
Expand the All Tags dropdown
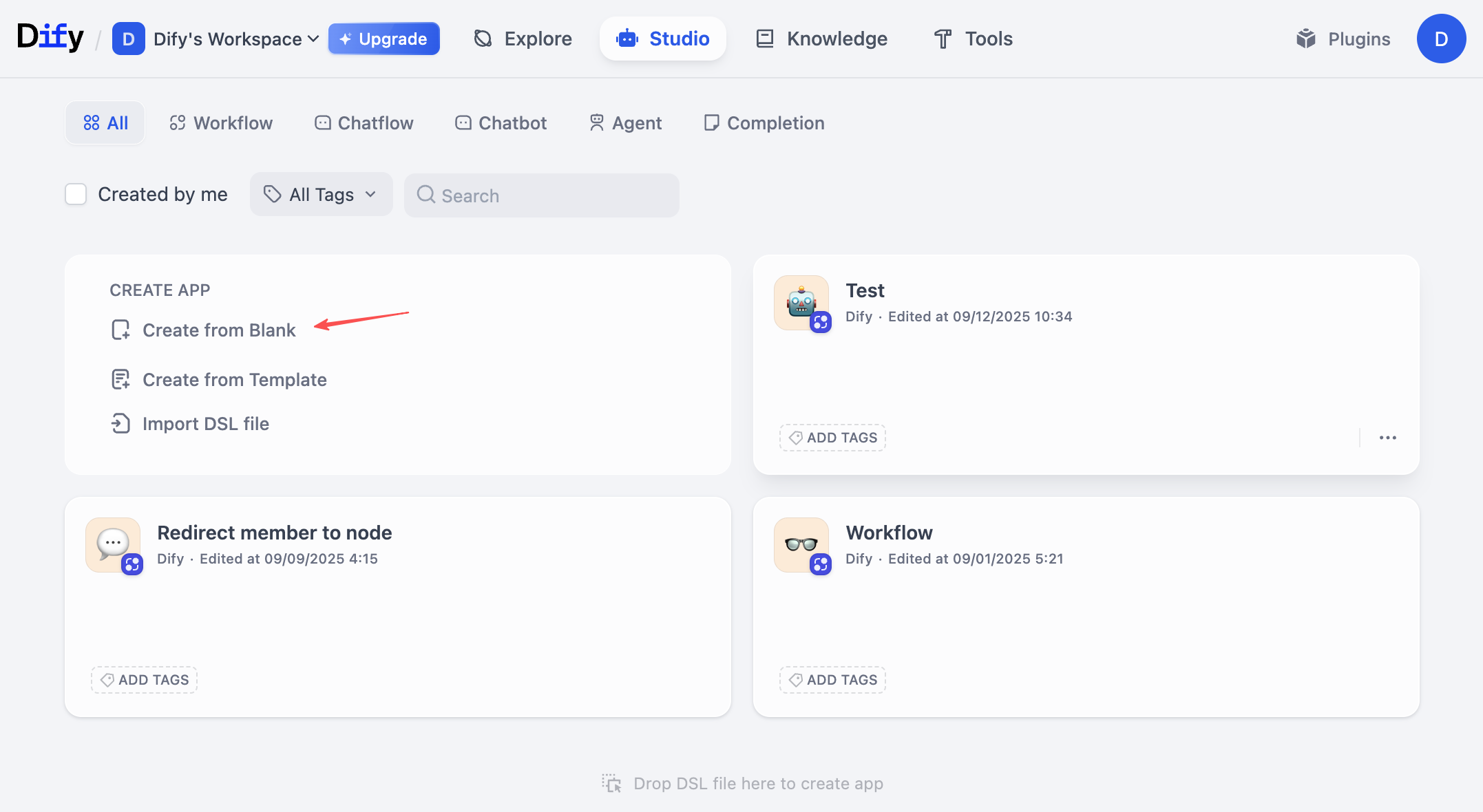coord(321,195)
